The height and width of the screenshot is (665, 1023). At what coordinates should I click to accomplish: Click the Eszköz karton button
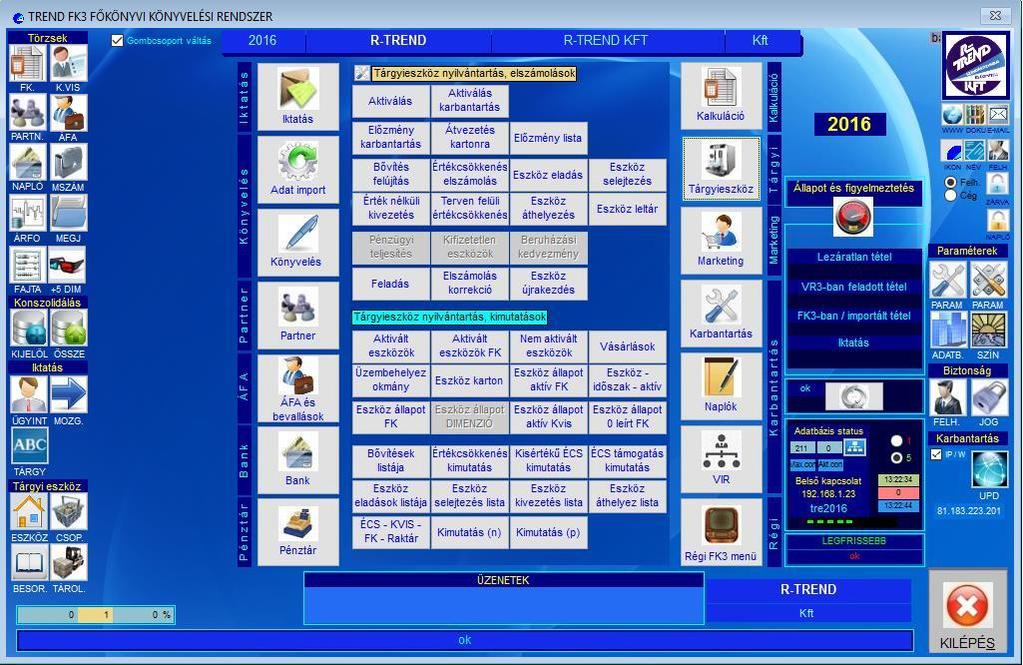click(x=470, y=380)
